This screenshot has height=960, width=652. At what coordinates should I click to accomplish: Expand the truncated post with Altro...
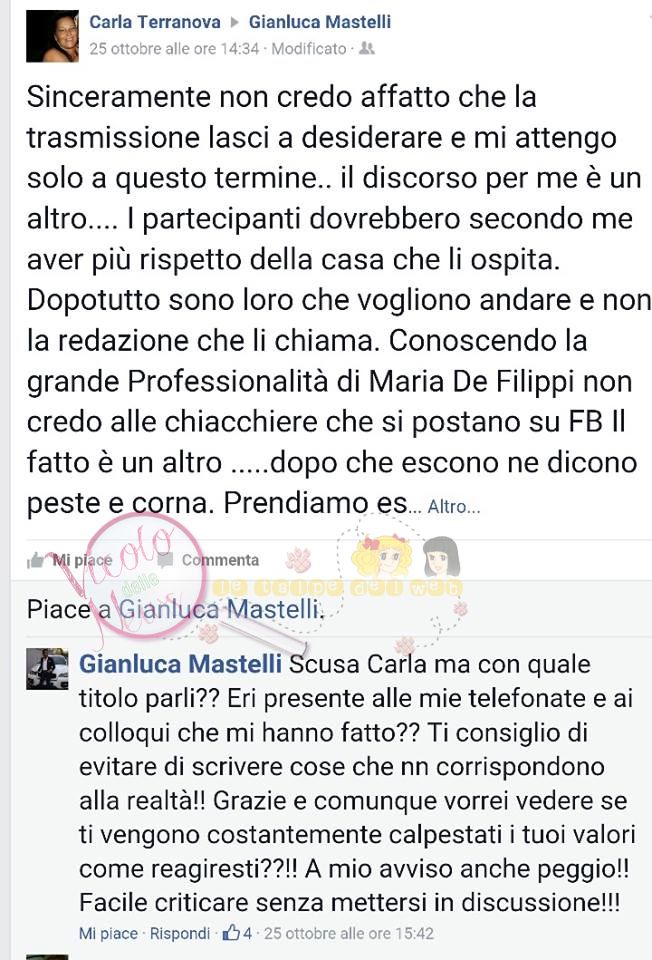click(x=453, y=507)
